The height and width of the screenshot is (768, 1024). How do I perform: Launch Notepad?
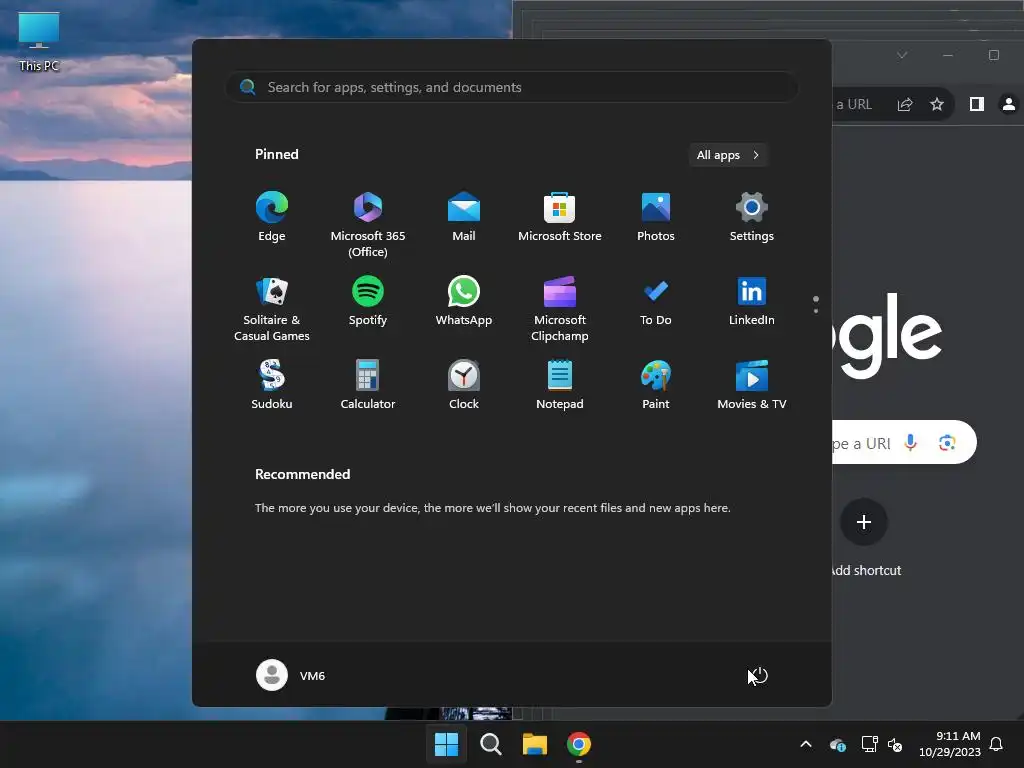(560, 385)
